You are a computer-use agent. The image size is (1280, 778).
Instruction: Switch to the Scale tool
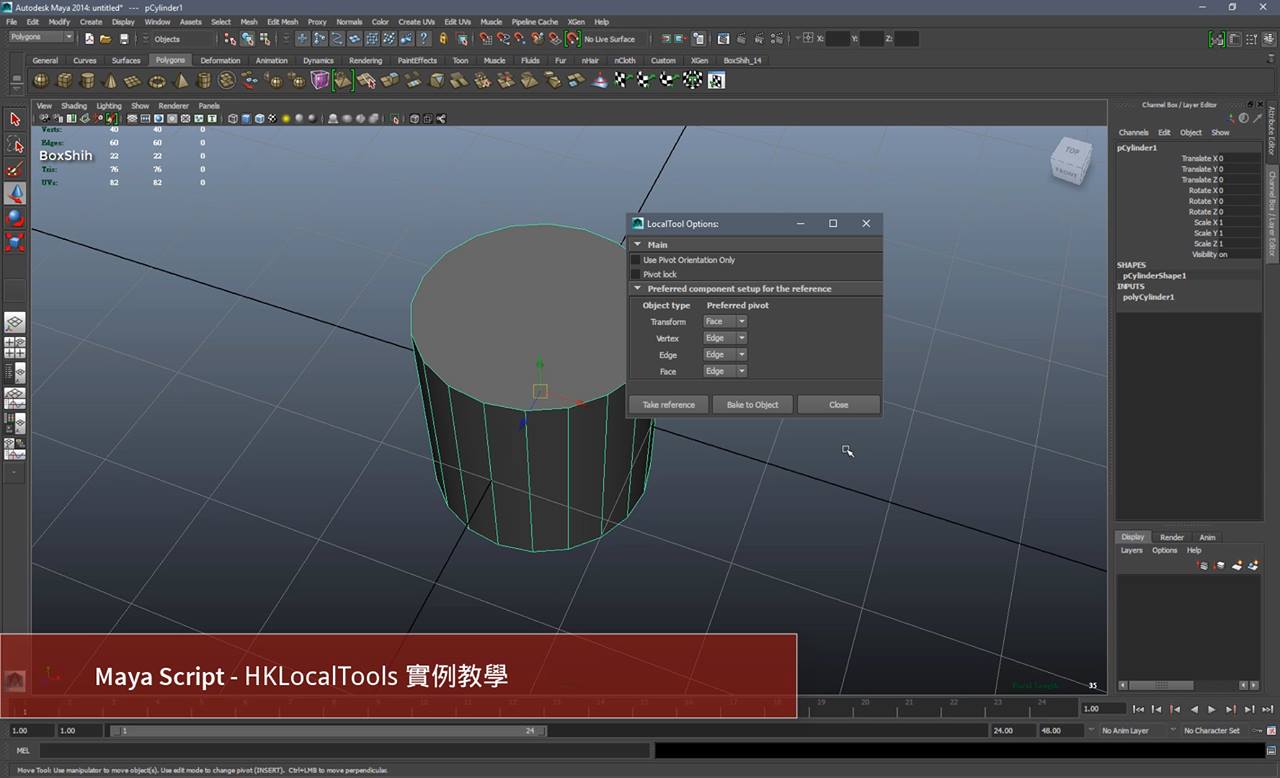tap(15, 242)
